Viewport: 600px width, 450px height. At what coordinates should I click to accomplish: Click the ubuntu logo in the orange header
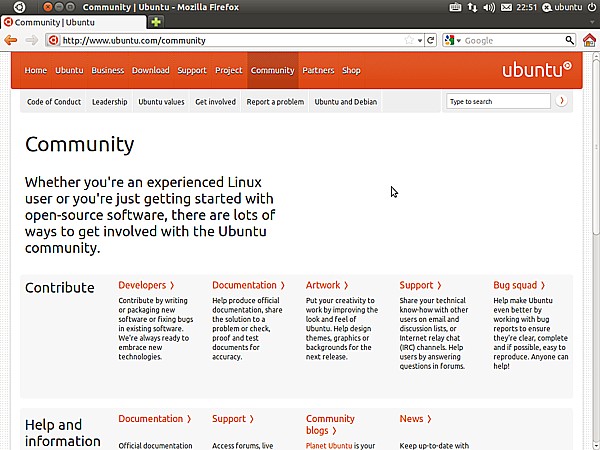[x=536, y=70]
